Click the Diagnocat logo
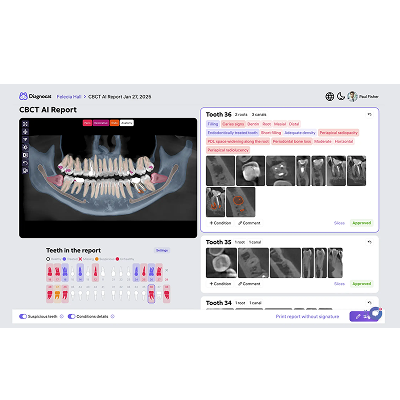400x400 pixels. coord(35,96)
